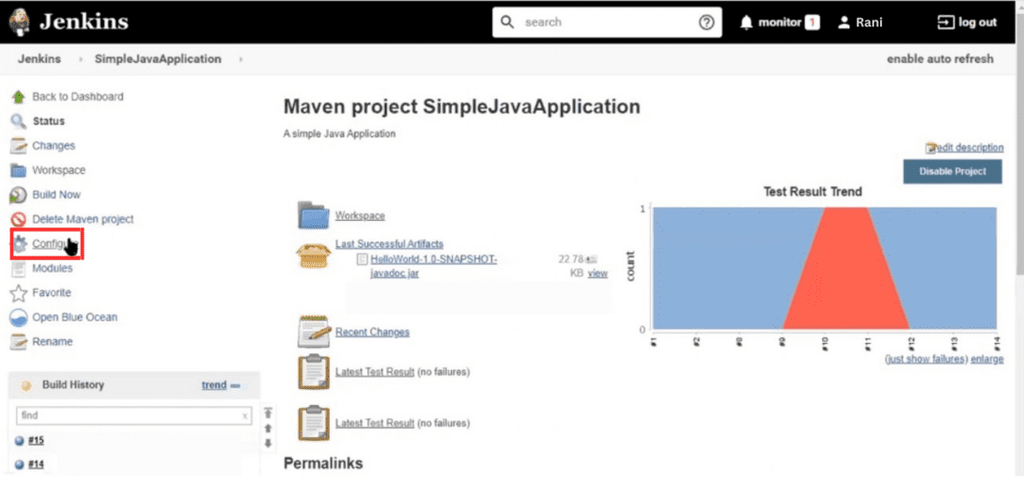The height and width of the screenshot is (483, 1024).
Task: Open Blue Ocean via its icon
Action: tap(17, 317)
